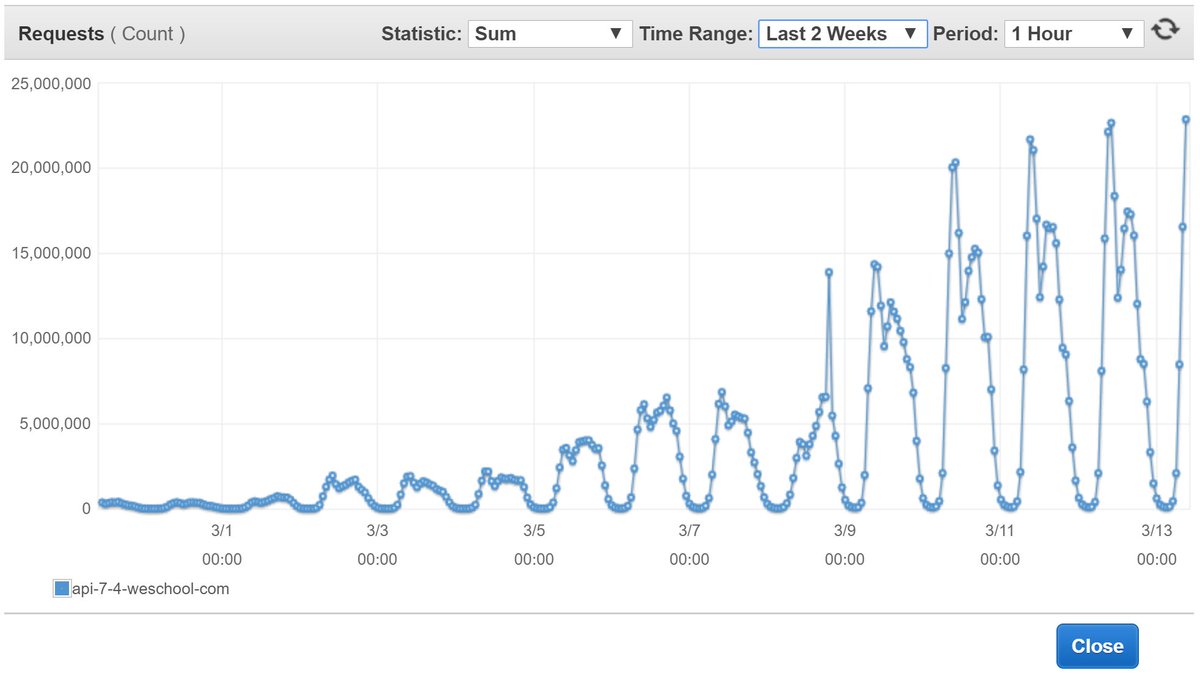The height and width of the screenshot is (673, 1200).
Task: Click the Requests title text
Action: [61, 33]
